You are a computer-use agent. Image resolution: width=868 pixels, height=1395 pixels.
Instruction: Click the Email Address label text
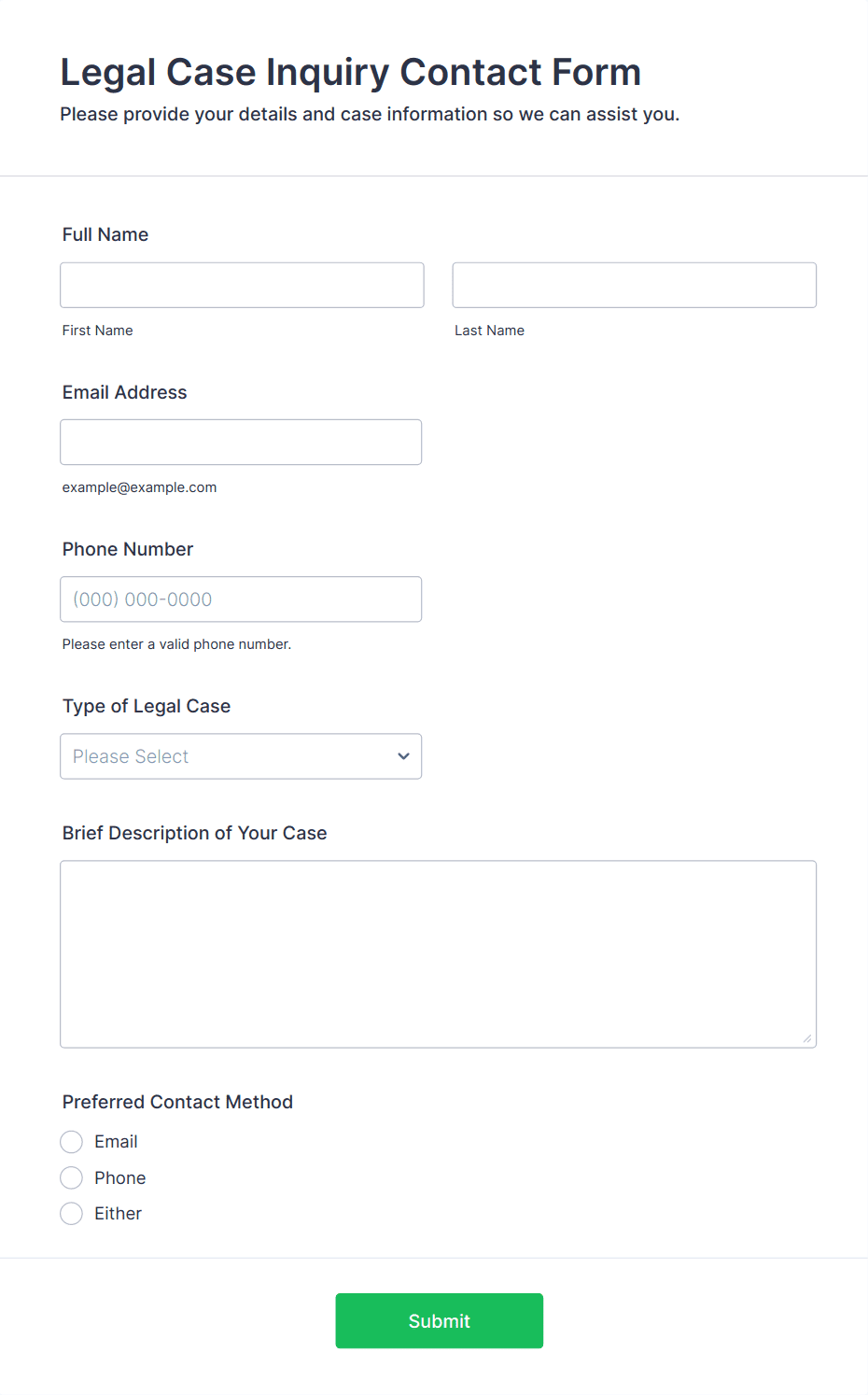(125, 392)
